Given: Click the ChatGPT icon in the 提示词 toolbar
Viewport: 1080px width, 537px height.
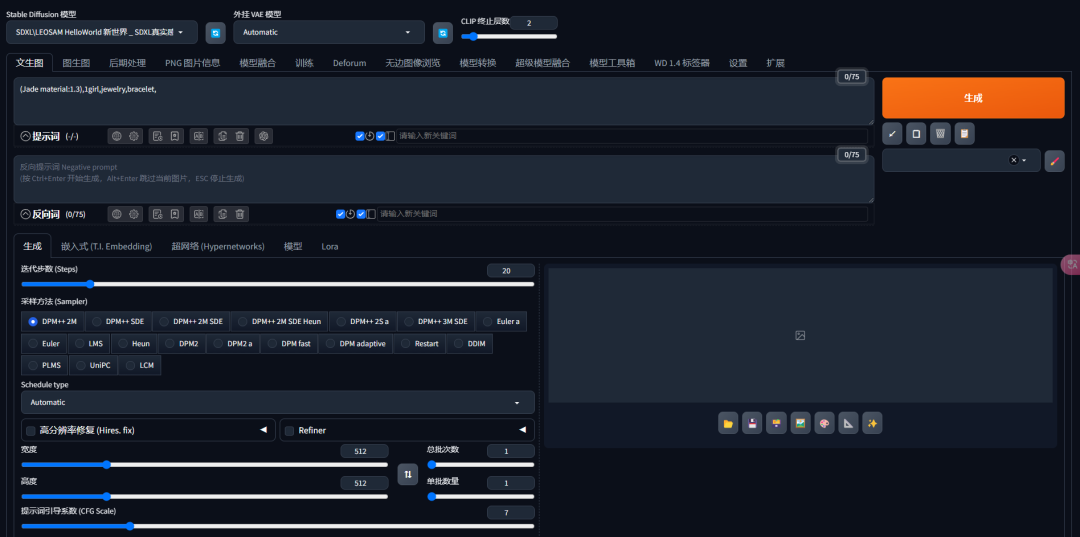Looking at the screenshot, I should (x=262, y=136).
